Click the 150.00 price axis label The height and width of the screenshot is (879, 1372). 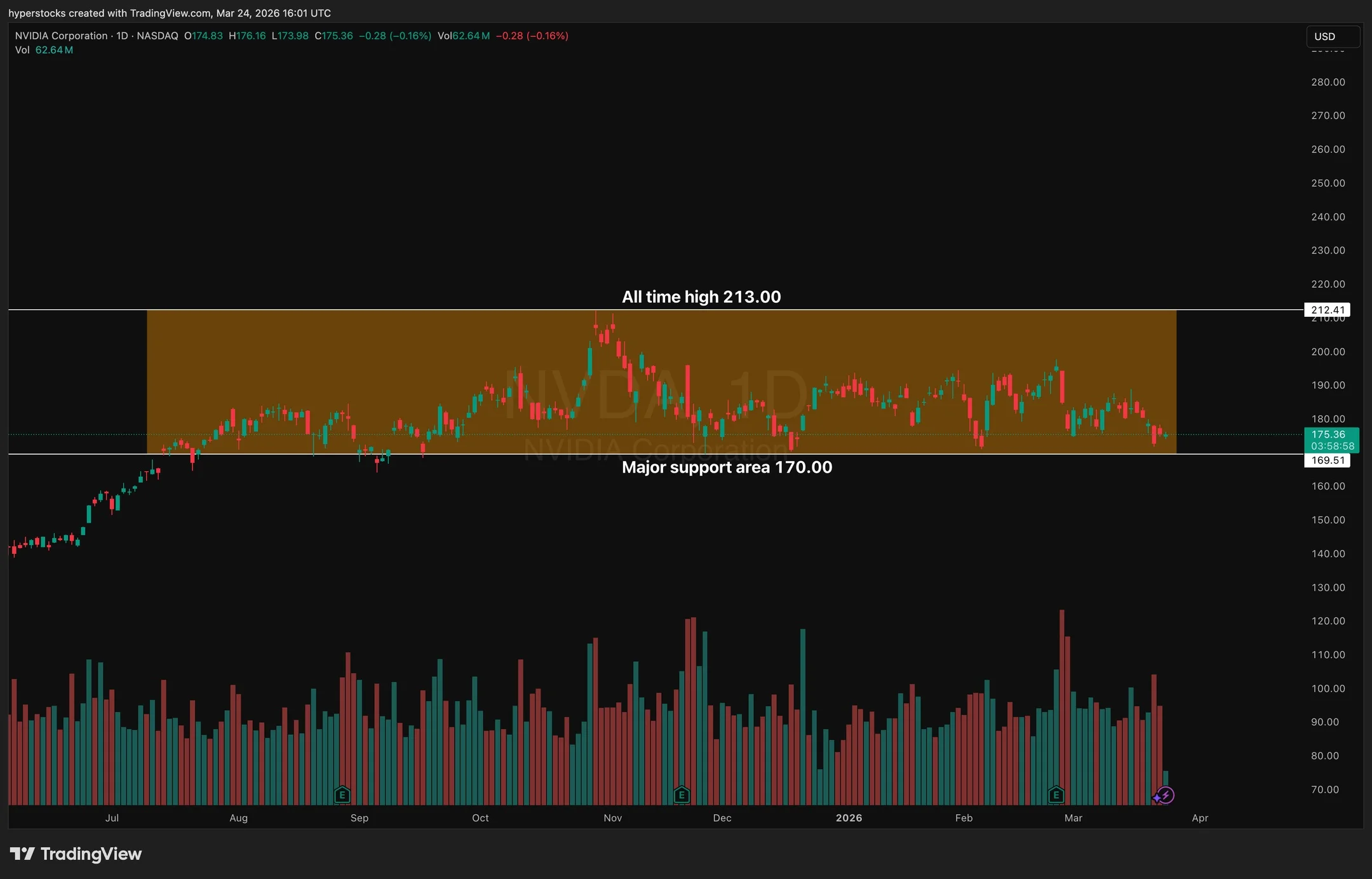[x=1328, y=520]
